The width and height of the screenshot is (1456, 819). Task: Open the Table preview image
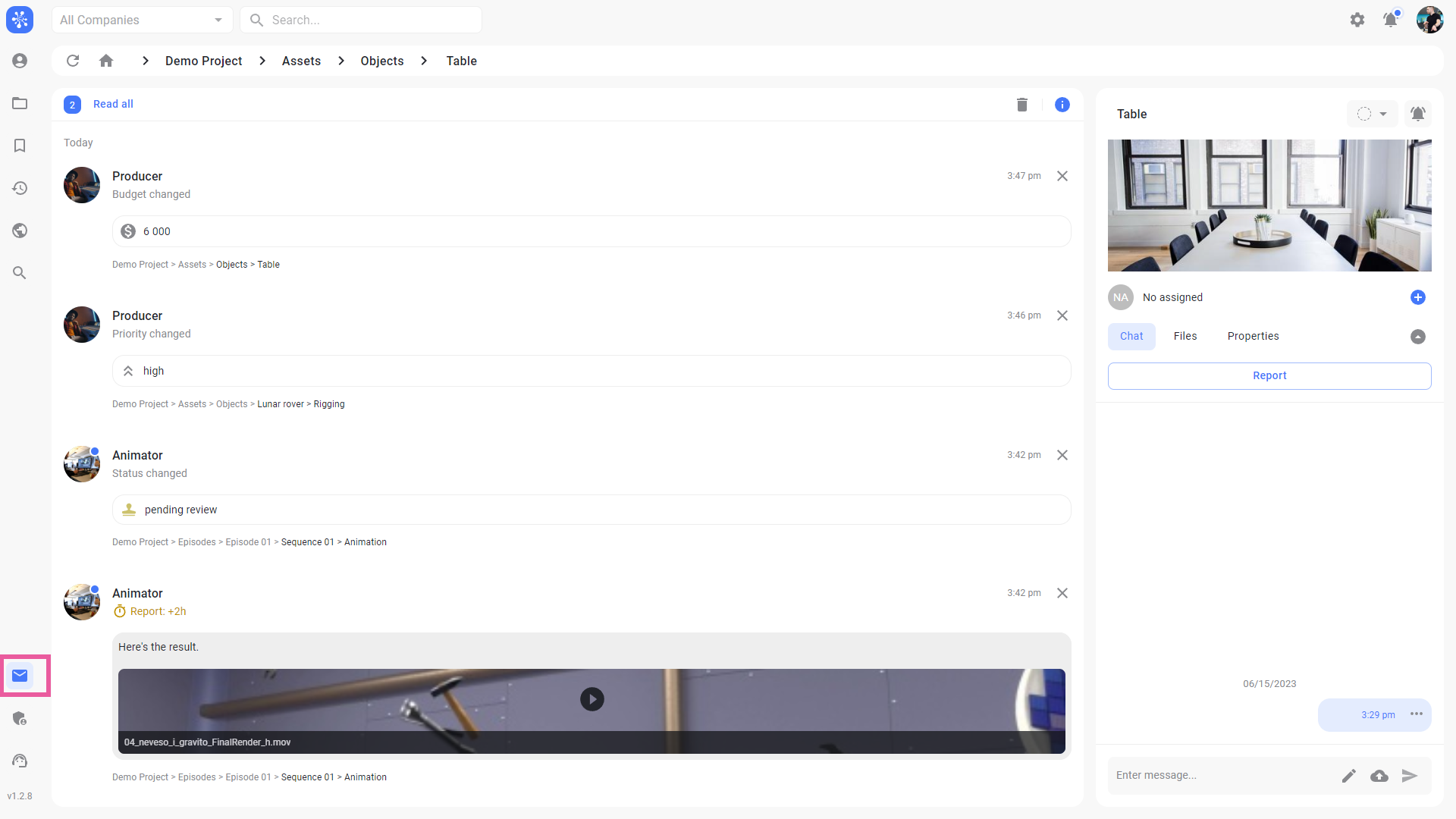tap(1269, 206)
